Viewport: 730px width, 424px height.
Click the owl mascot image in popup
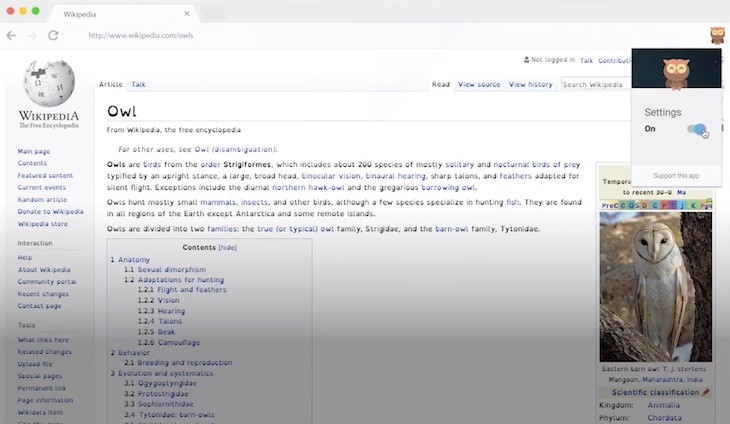(676, 71)
